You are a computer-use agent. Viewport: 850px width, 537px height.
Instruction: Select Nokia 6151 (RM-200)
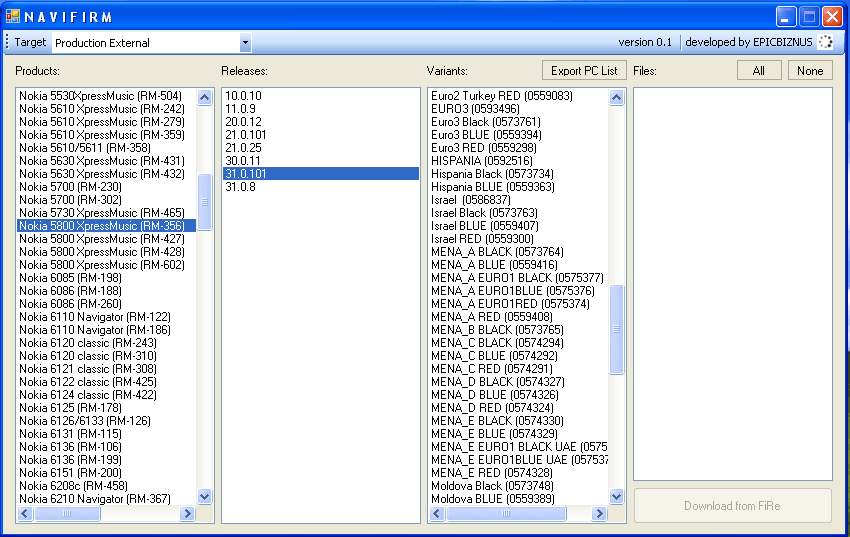pyautogui.click(x=107, y=473)
